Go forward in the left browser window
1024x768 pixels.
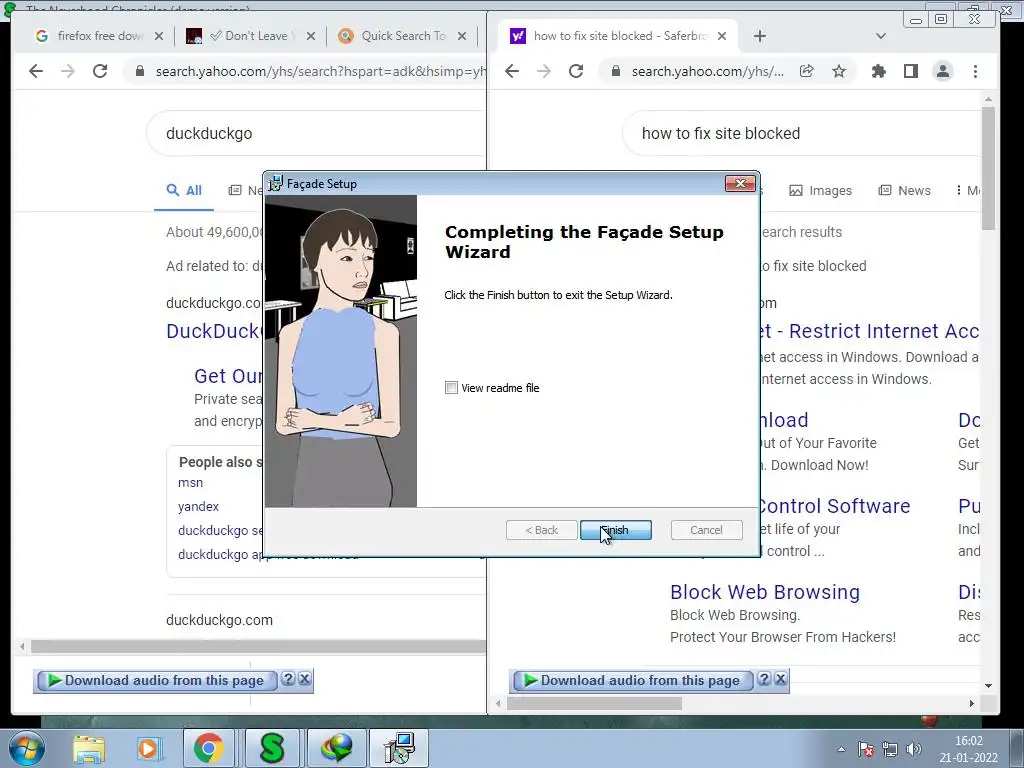pos(68,71)
